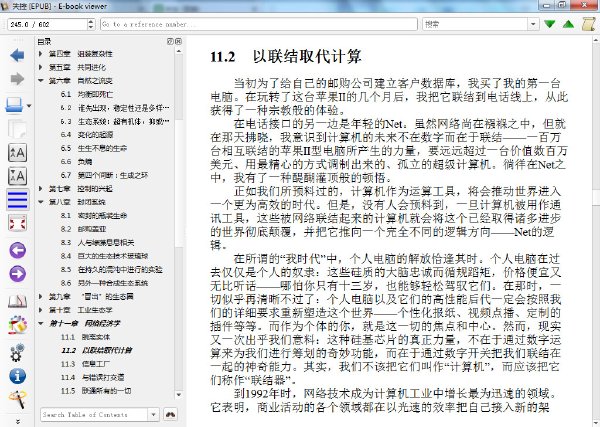
Task: Collapse the 第六章 chapter node
Action: coord(41,81)
